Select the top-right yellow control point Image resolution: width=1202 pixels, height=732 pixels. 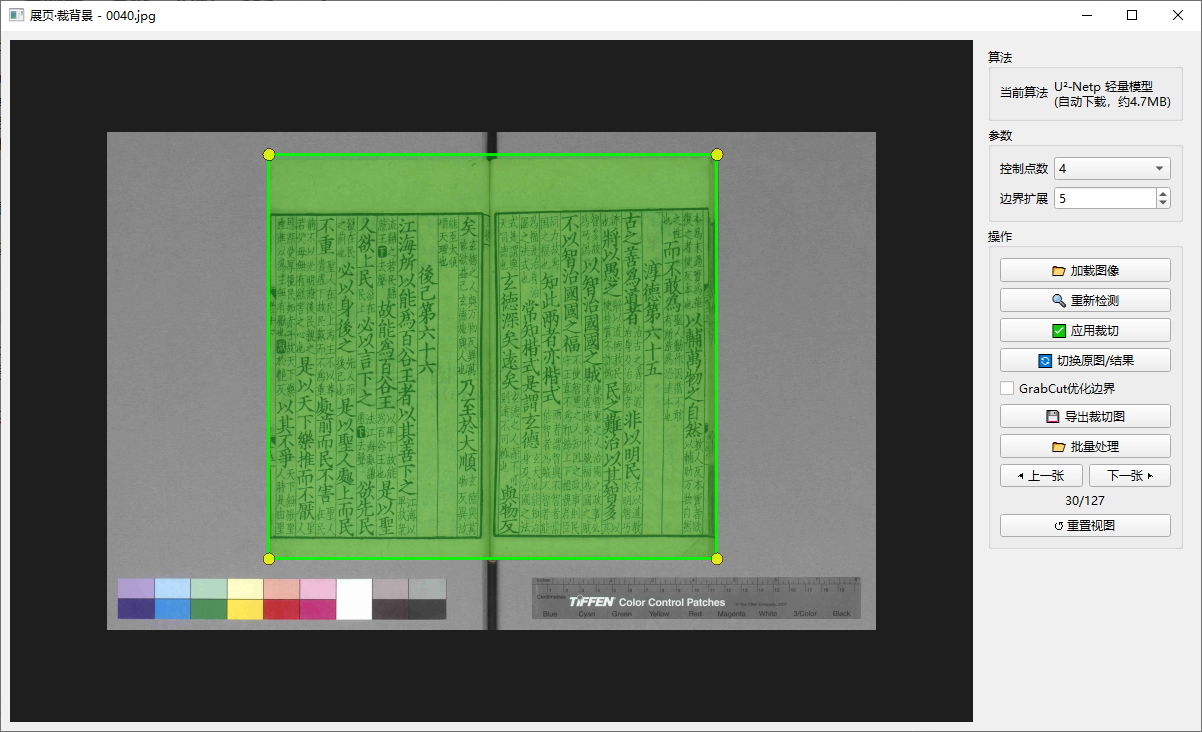click(717, 154)
